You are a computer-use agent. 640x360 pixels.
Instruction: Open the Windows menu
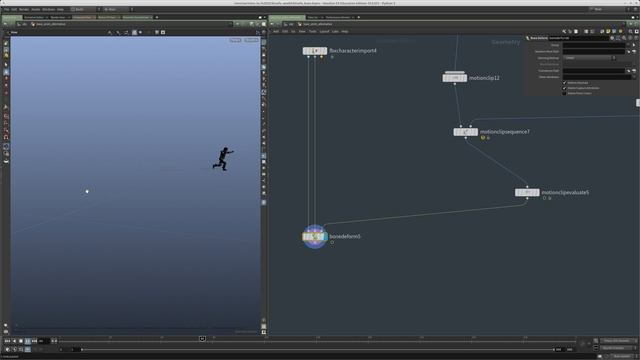[49, 9]
